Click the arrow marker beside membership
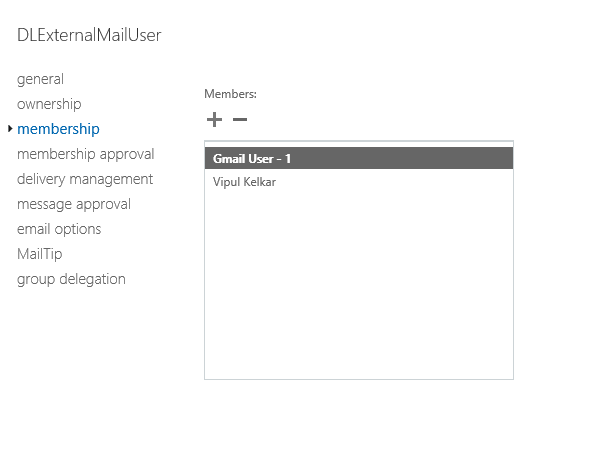 click(x=10, y=129)
